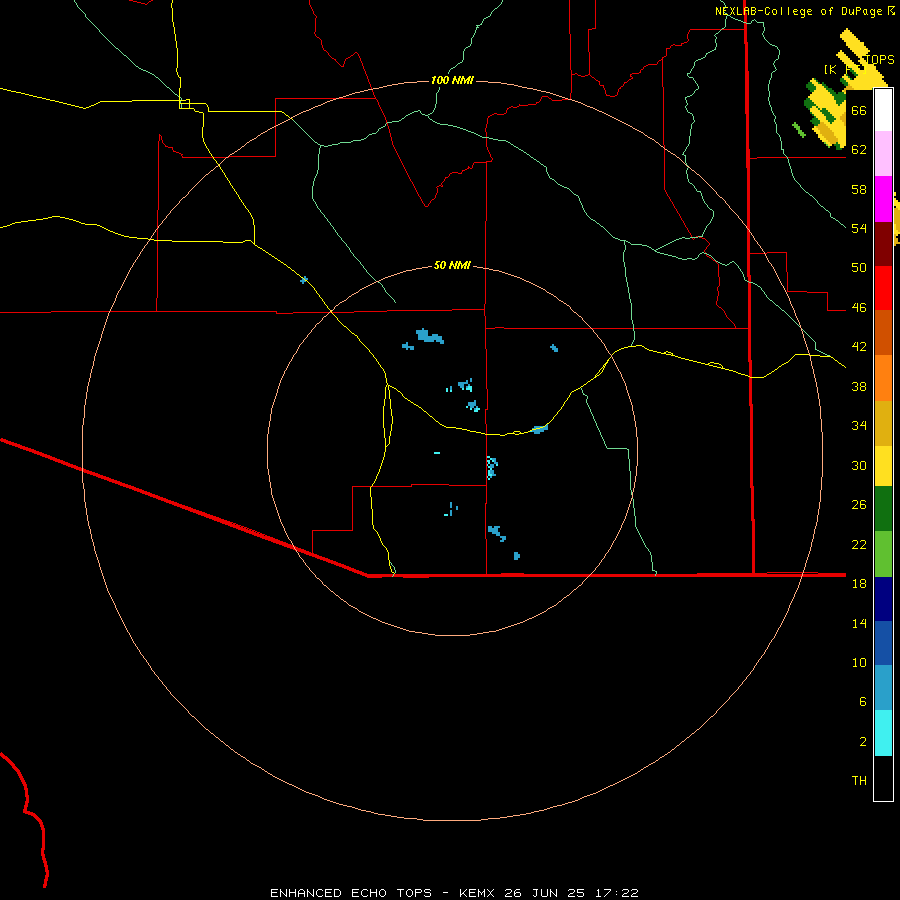Click the '66' legend value

pyautogui.click(x=859, y=110)
